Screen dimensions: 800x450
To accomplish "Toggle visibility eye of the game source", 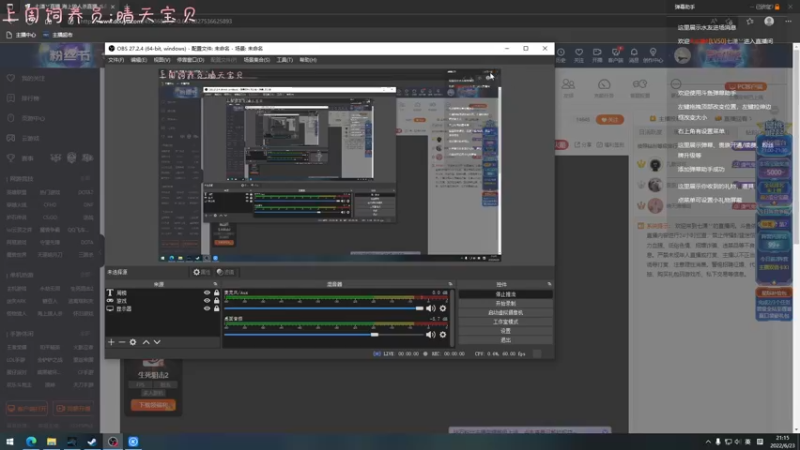I will coord(207,301).
